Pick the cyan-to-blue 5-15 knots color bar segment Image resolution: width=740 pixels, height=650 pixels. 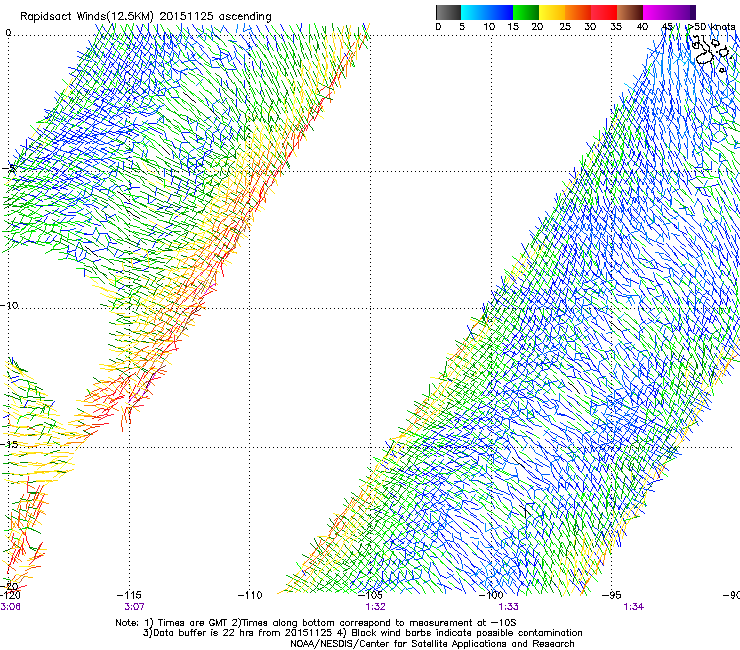(x=487, y=12)
